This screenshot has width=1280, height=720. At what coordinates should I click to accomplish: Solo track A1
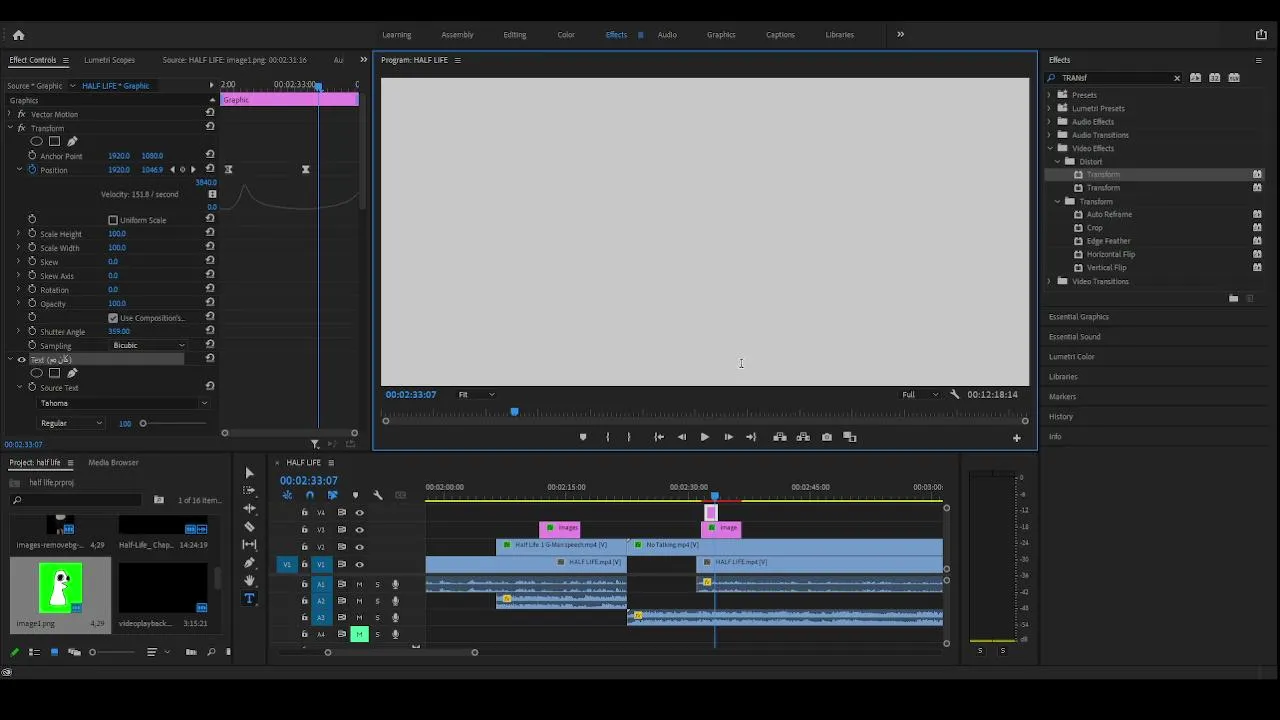[377, 584]
